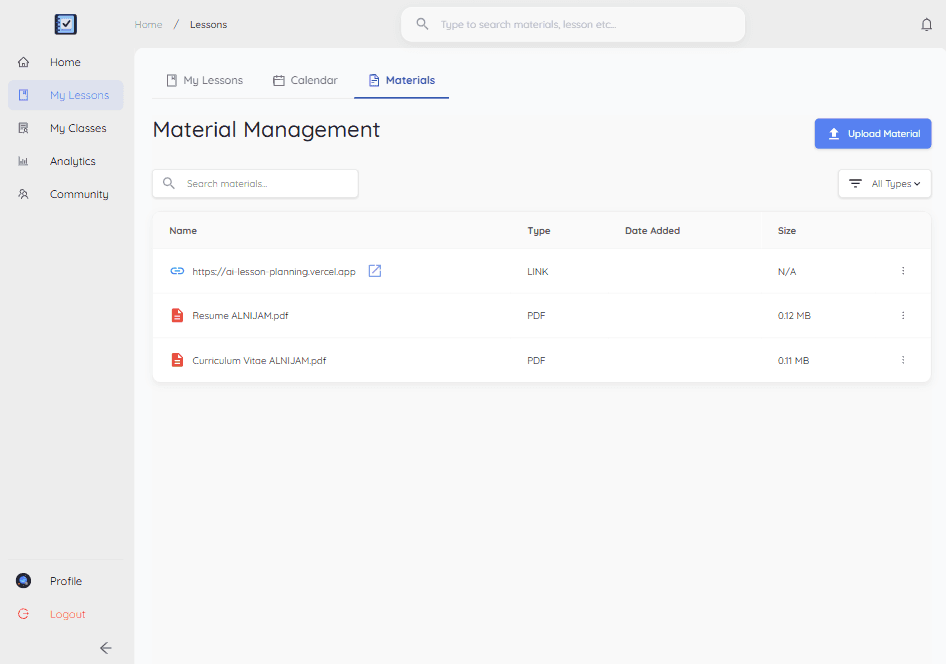Open options menu for Resume ALNIJAM.pdf

902,316
